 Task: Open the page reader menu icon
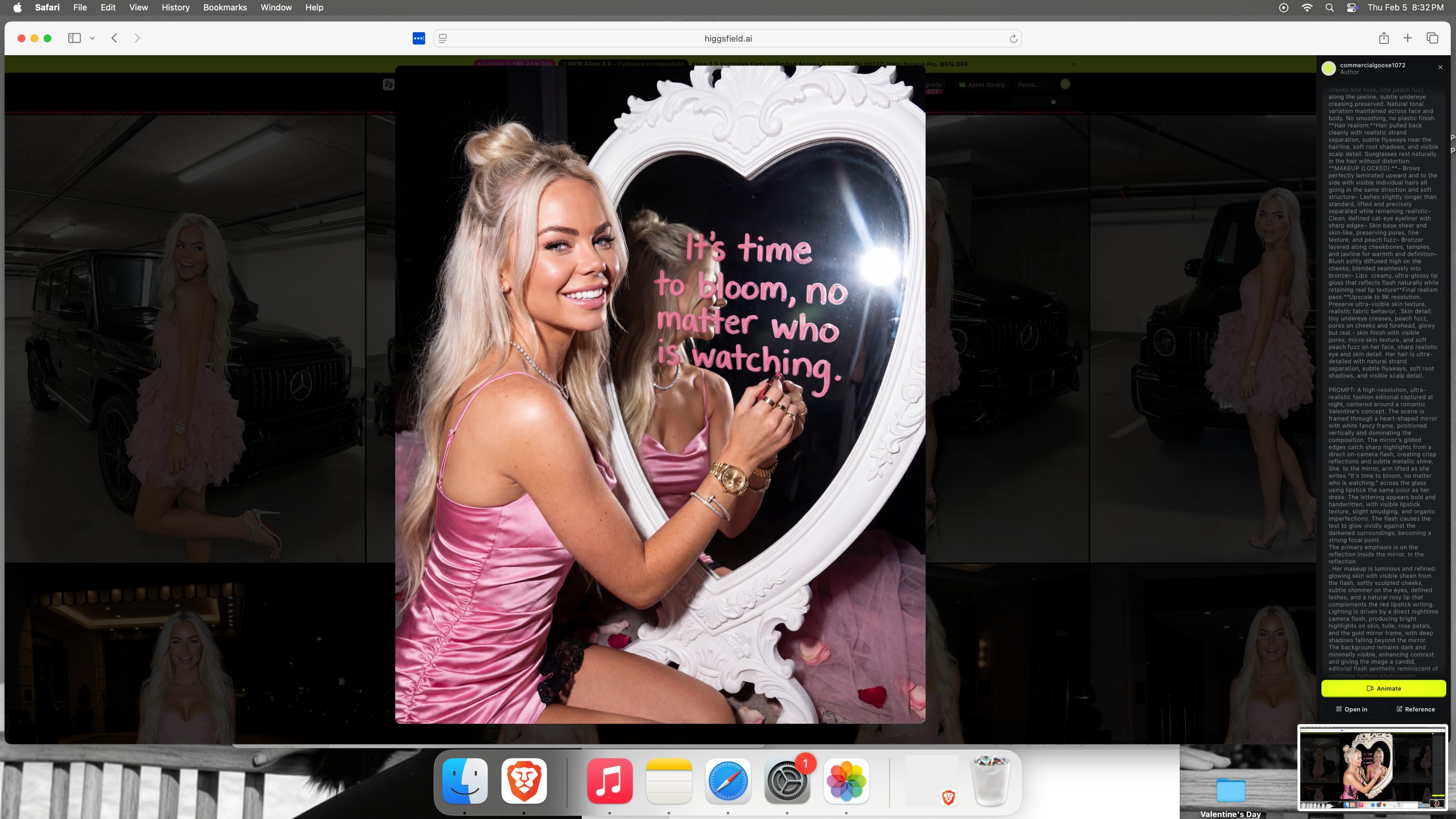(x=443, y=39)
